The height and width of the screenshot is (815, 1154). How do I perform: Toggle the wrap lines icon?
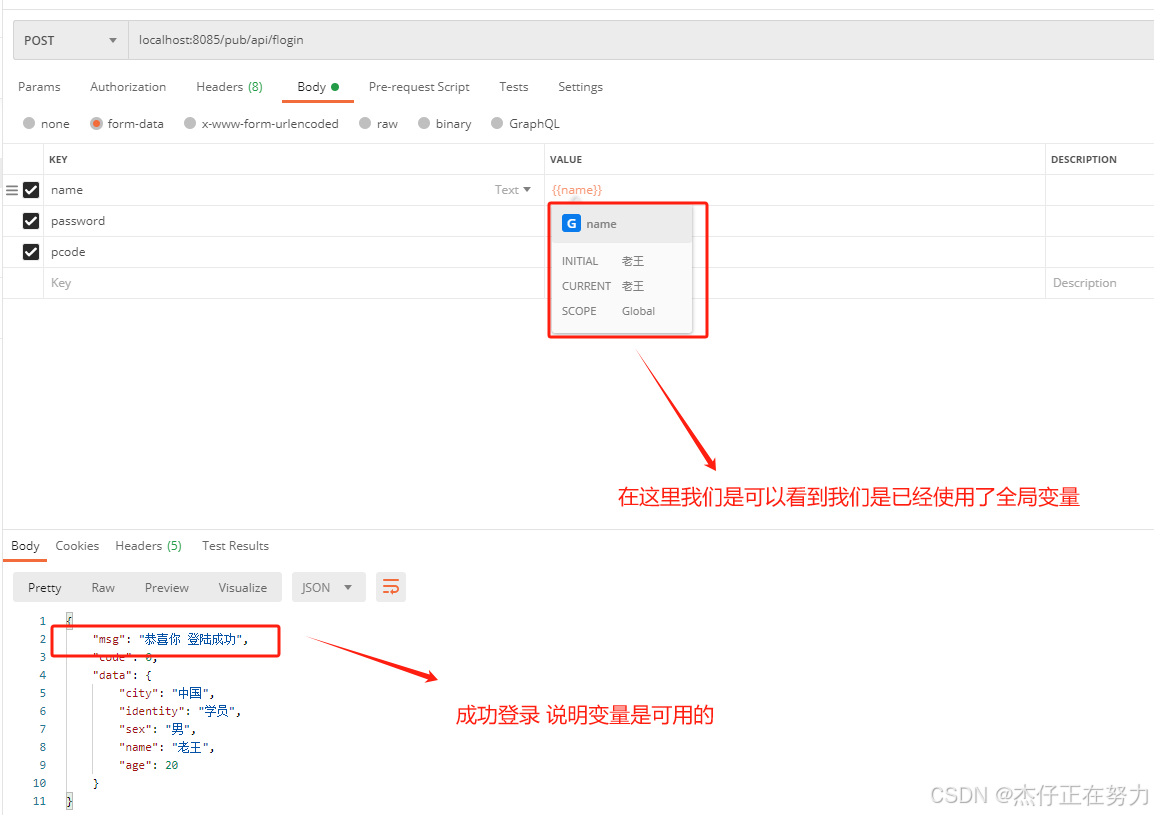[391, 588]
